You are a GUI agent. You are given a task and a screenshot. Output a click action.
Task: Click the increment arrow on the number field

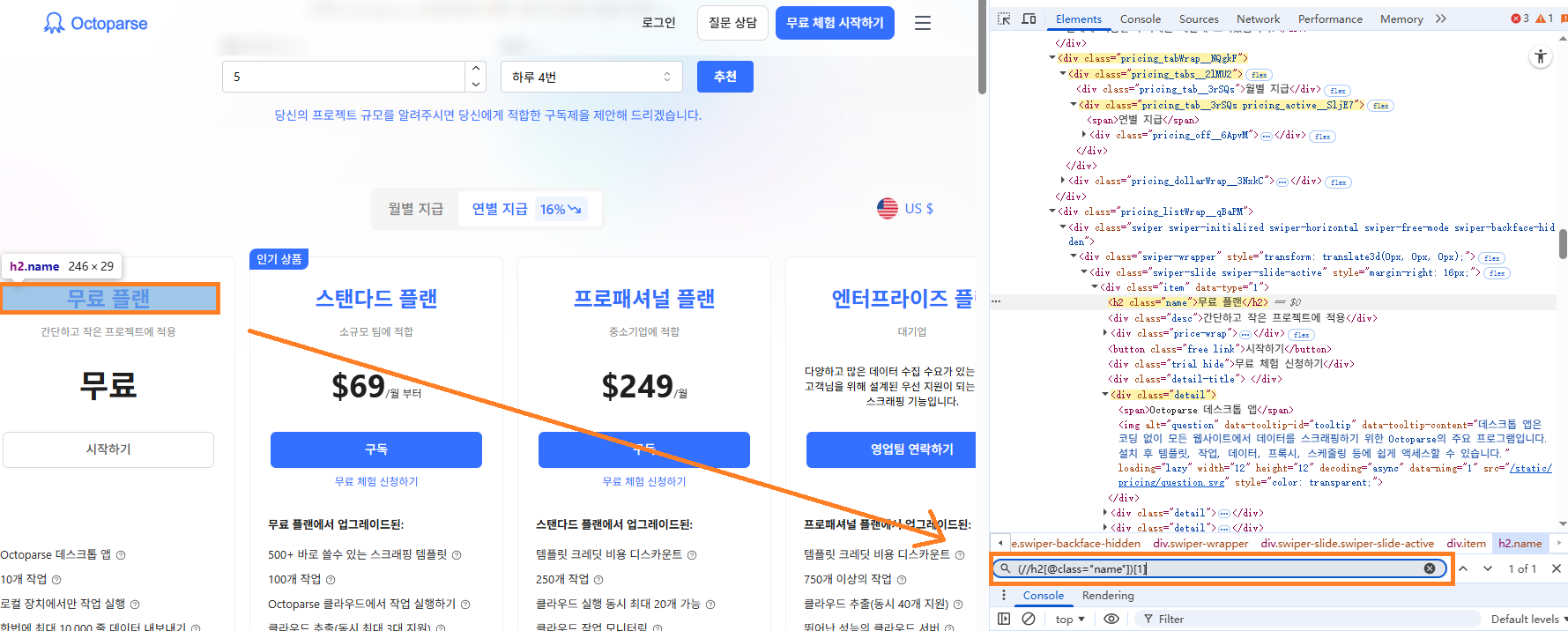coord(476,69)
